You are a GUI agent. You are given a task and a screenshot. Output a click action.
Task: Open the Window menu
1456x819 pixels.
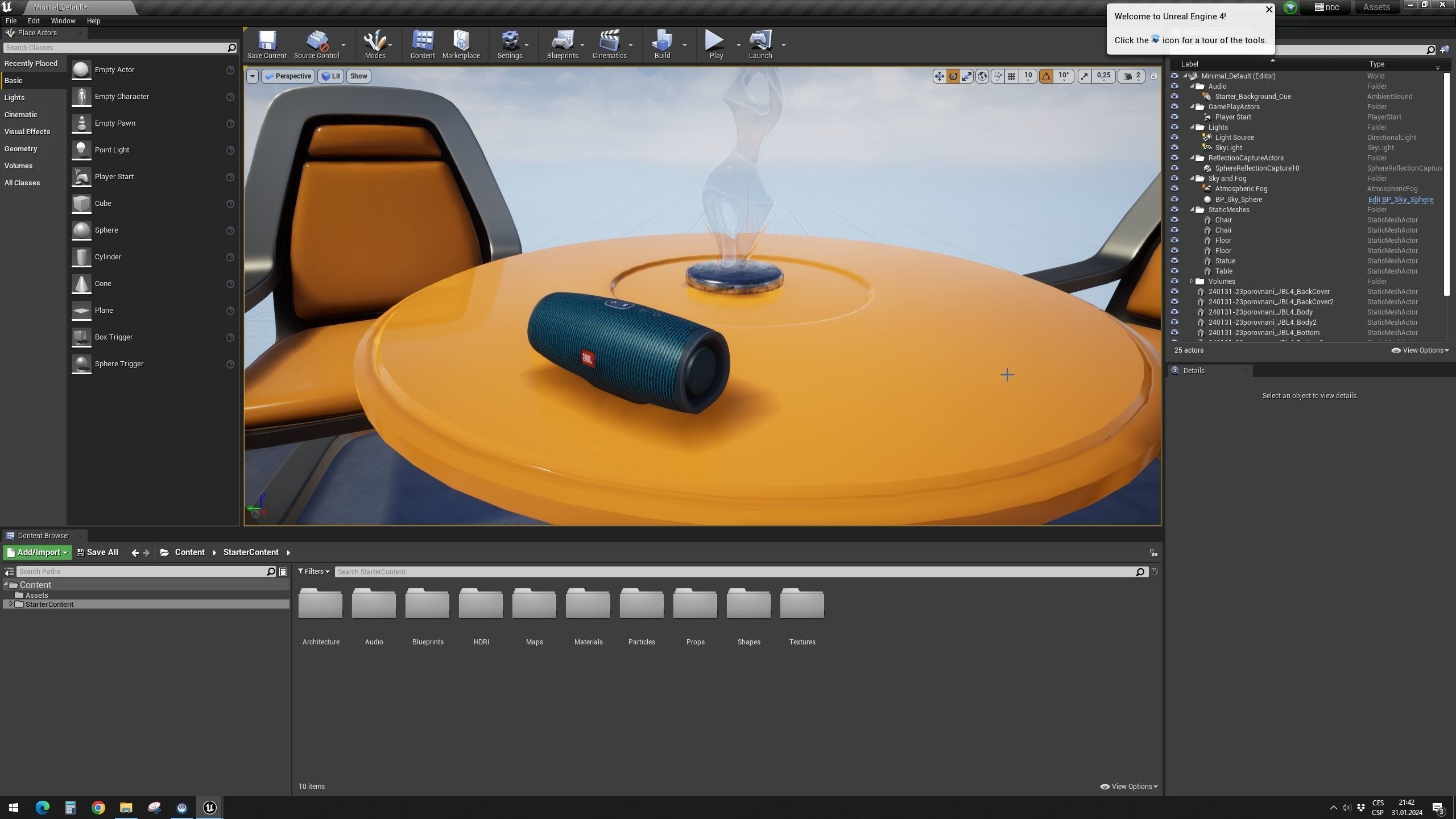tap(63, 20)
